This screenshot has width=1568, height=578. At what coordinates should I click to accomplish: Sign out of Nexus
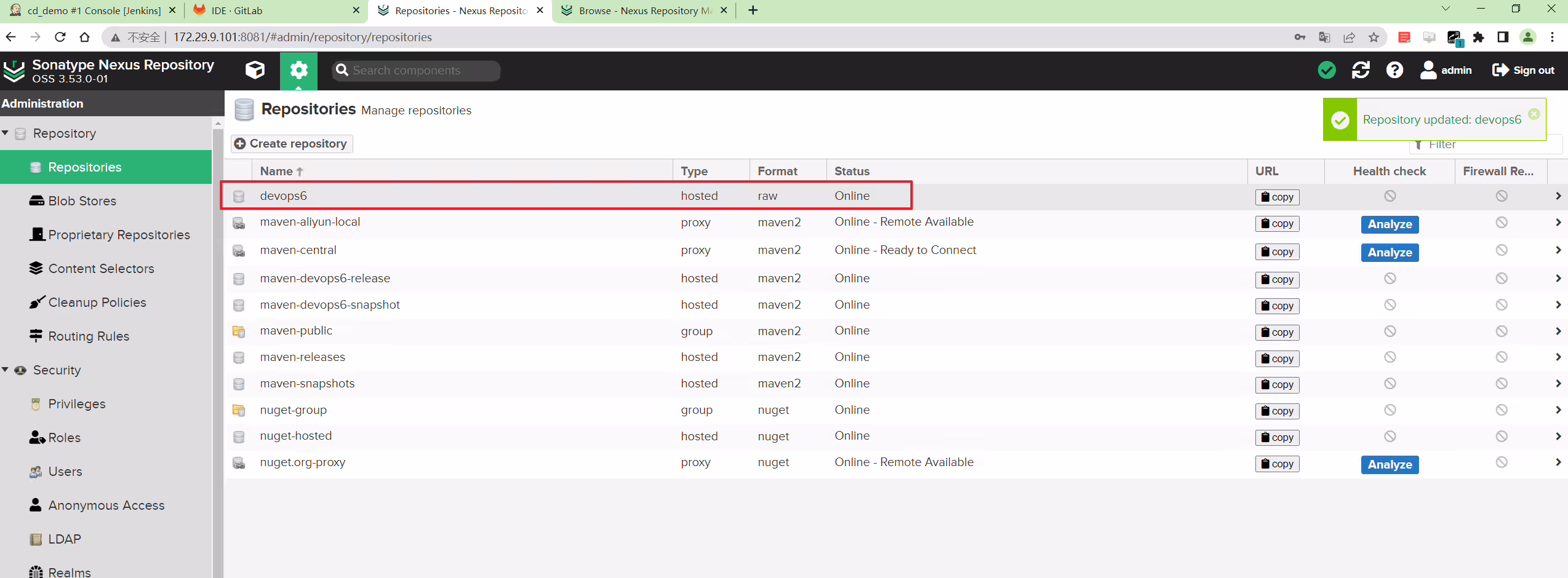[1523, 70]
